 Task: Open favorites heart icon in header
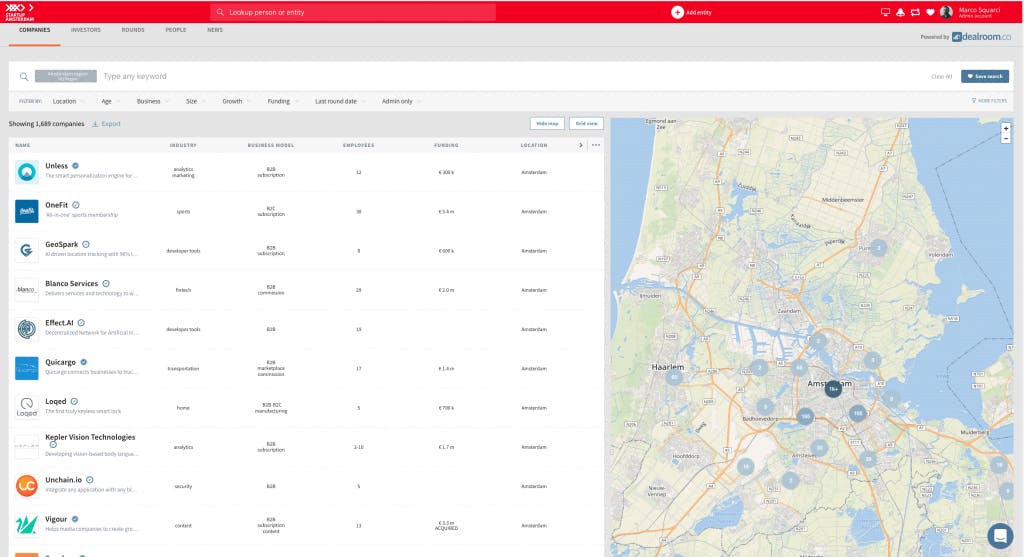coord(929,12)
